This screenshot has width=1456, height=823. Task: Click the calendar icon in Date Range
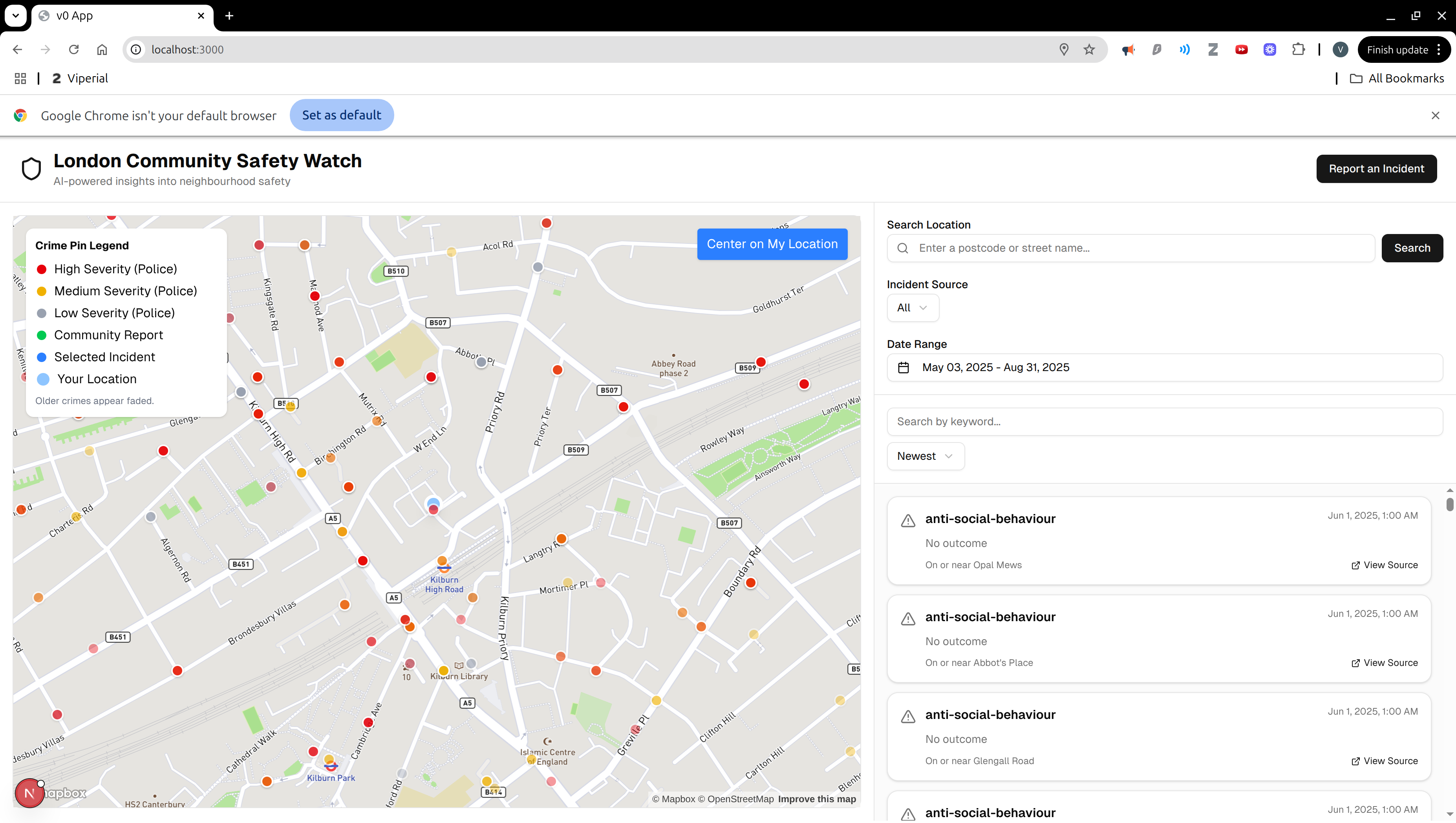903,368
